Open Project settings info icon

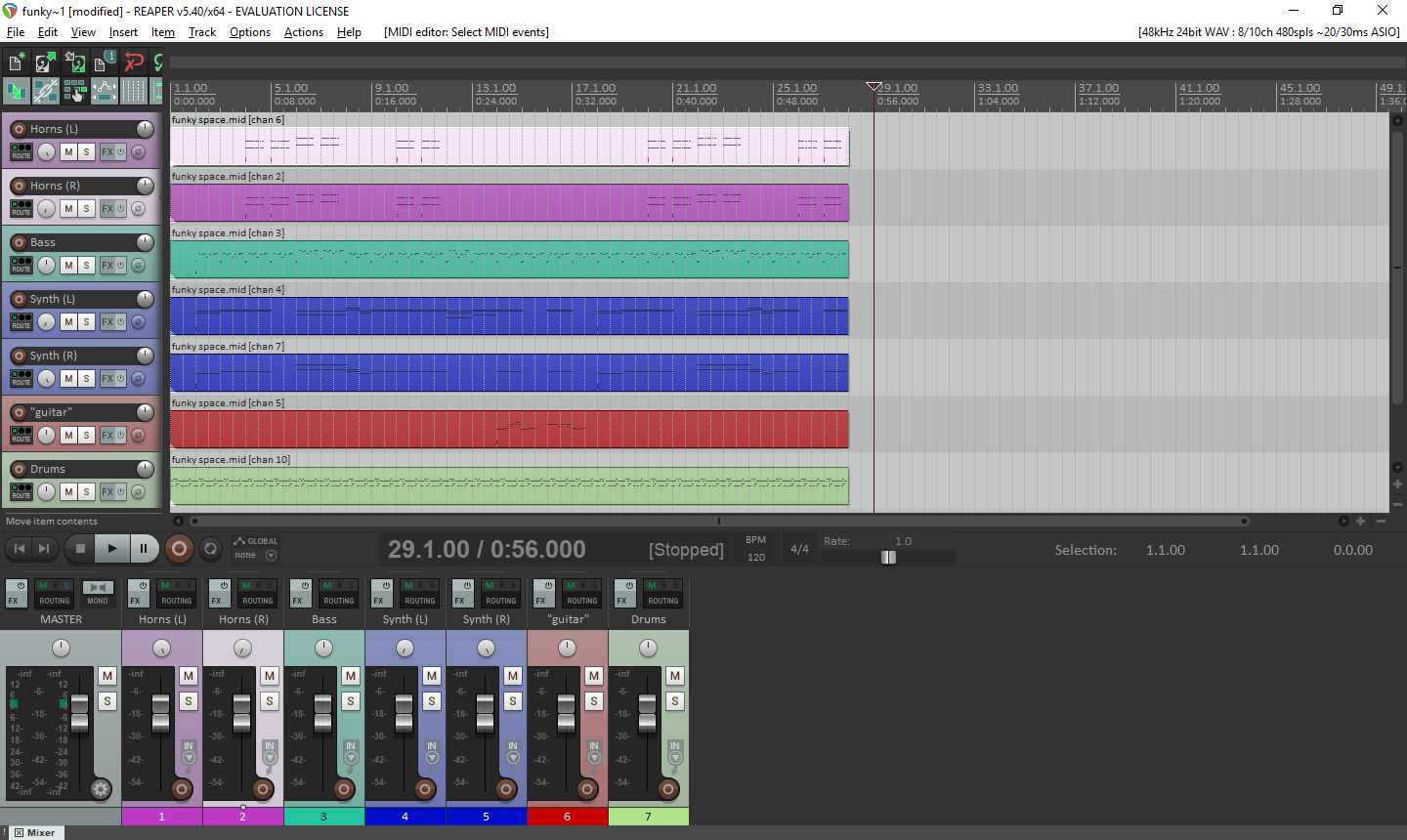point(104,63)
